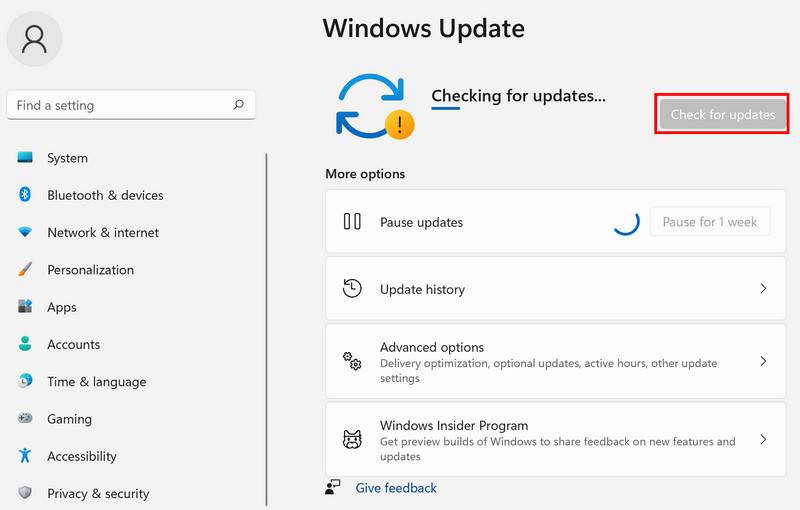Screen dimensions: 800x510
Task: Expand Advanced options chevron arrow
Action: click(763, 361)
